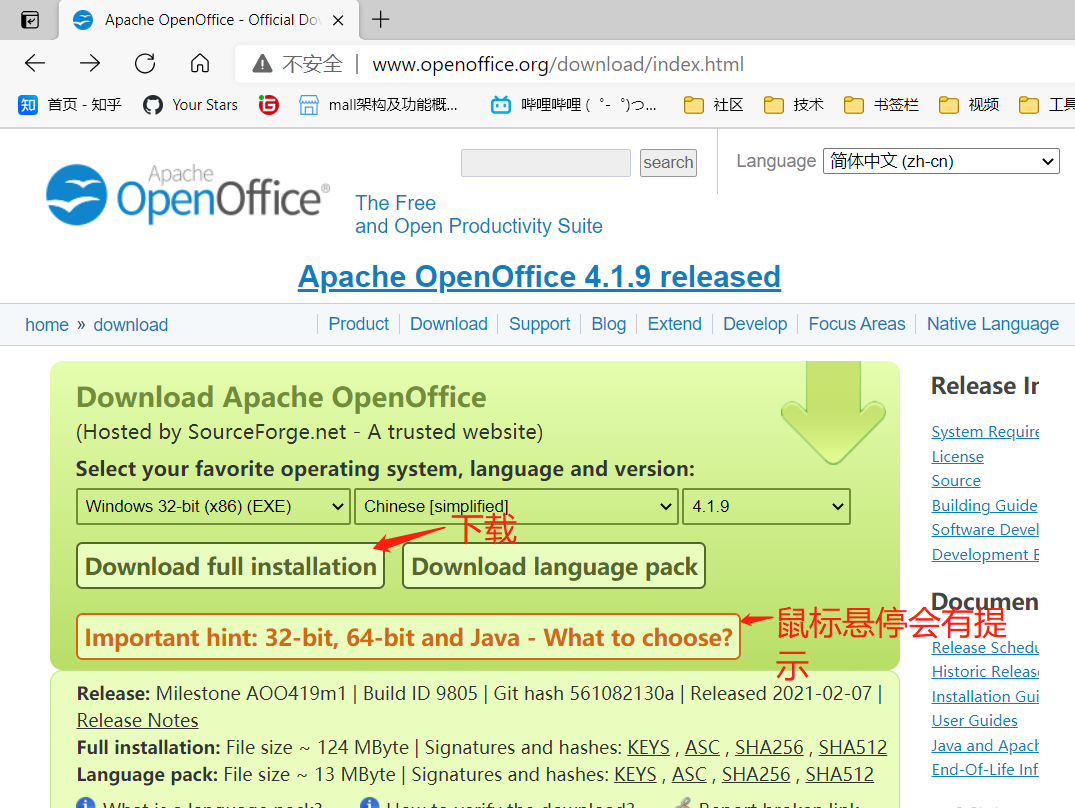This screenshot has width=1075, height=808.
Task: Open the 书签栏 bookmarks folder
Action: pyautogui.click(x=881, y=105)
